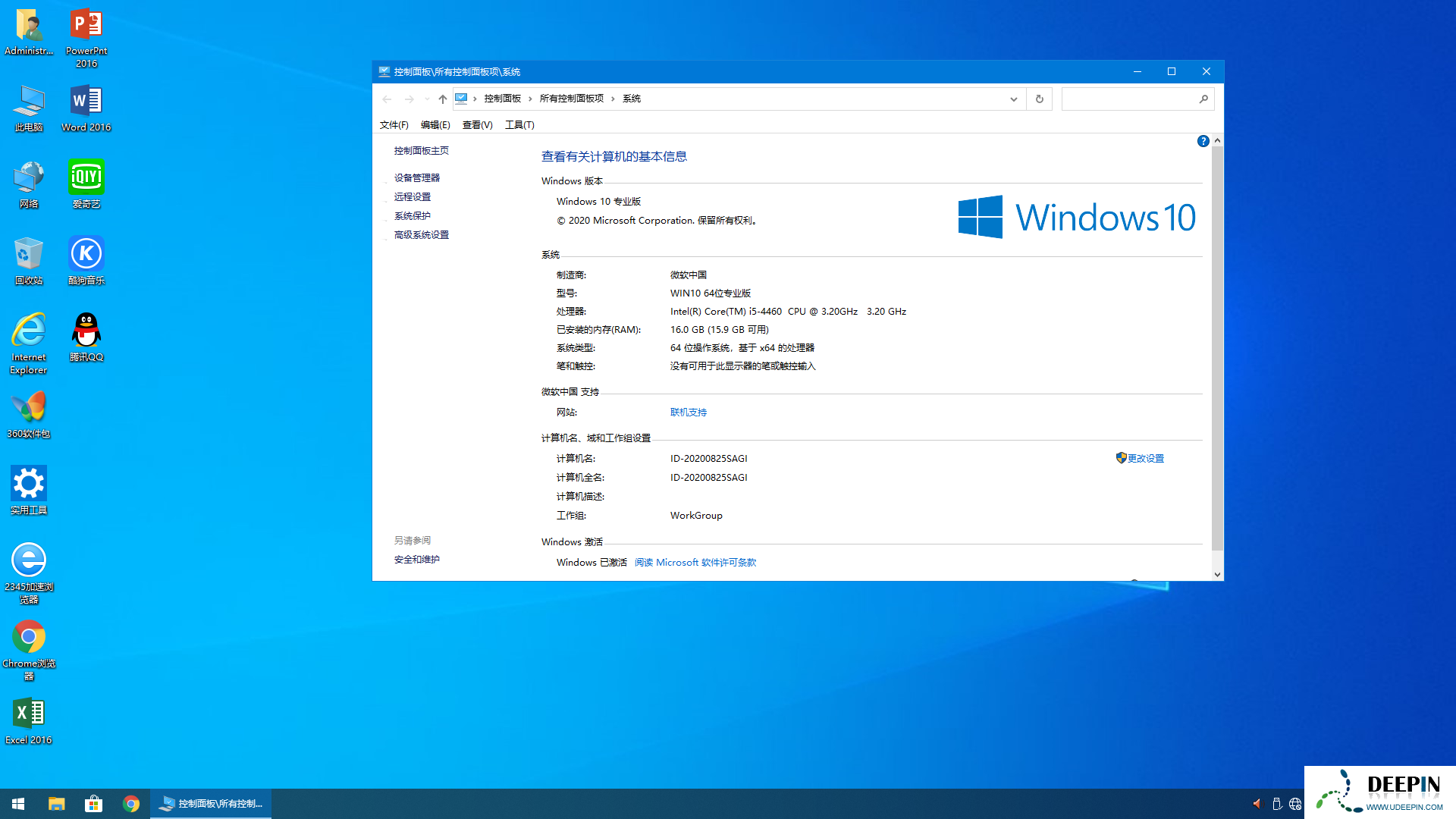Image resolution: width=1456 pixels, height=819 pixels.
Task: Open the Chrome浏览器 desktop icon
Action: 29,651
